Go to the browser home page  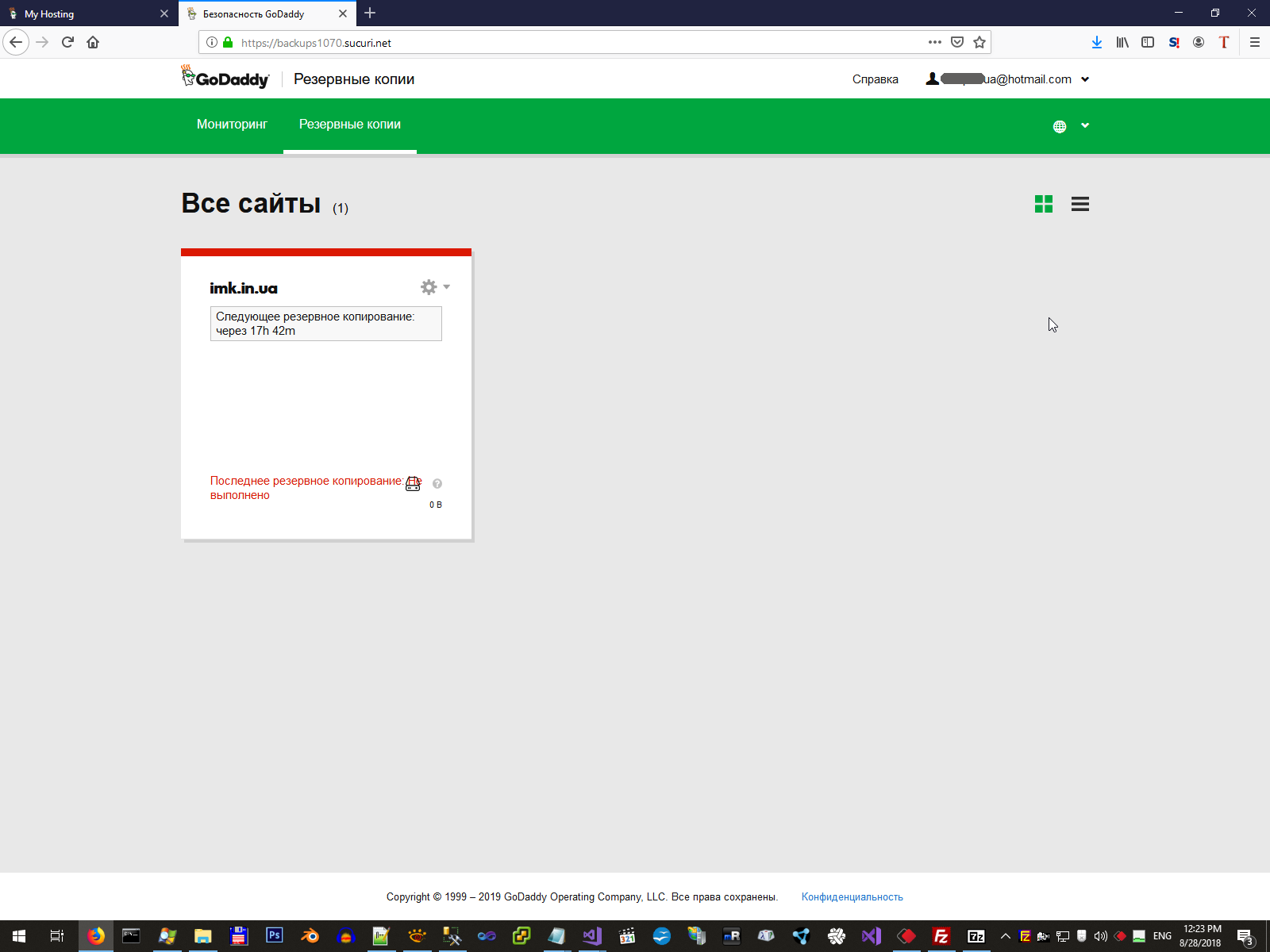click(93, 42)
